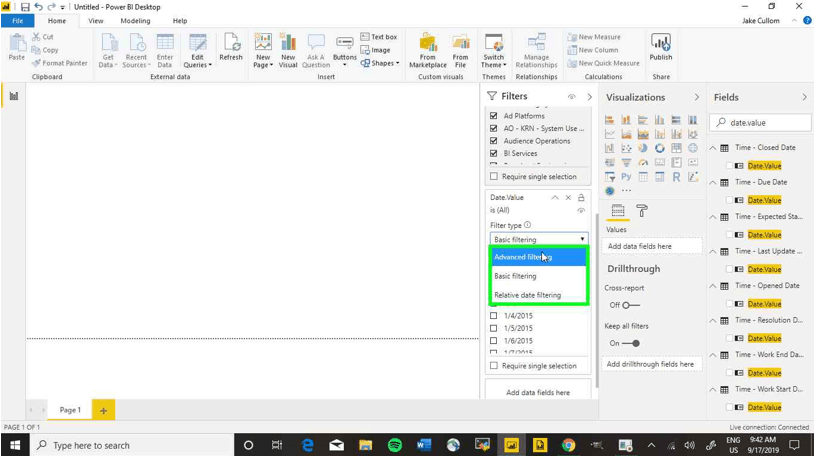The width and height of the screenshot is (815, 458).
Task: Click Save icon in title bar
Action: [x=25, y=7]
